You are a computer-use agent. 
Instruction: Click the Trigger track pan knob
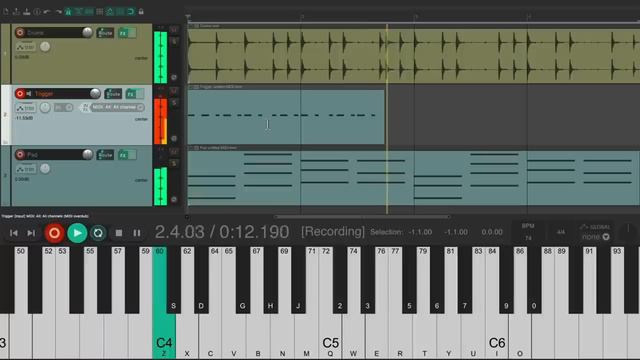coord(45,107)
